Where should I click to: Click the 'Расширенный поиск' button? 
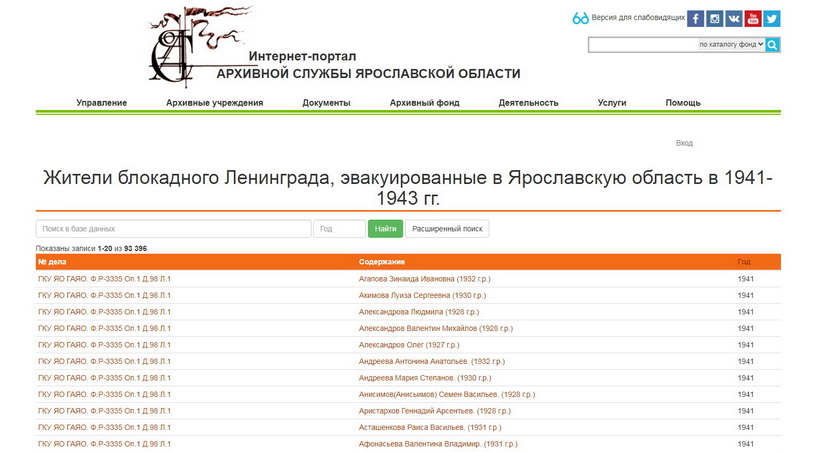click(x=447, y=229)
